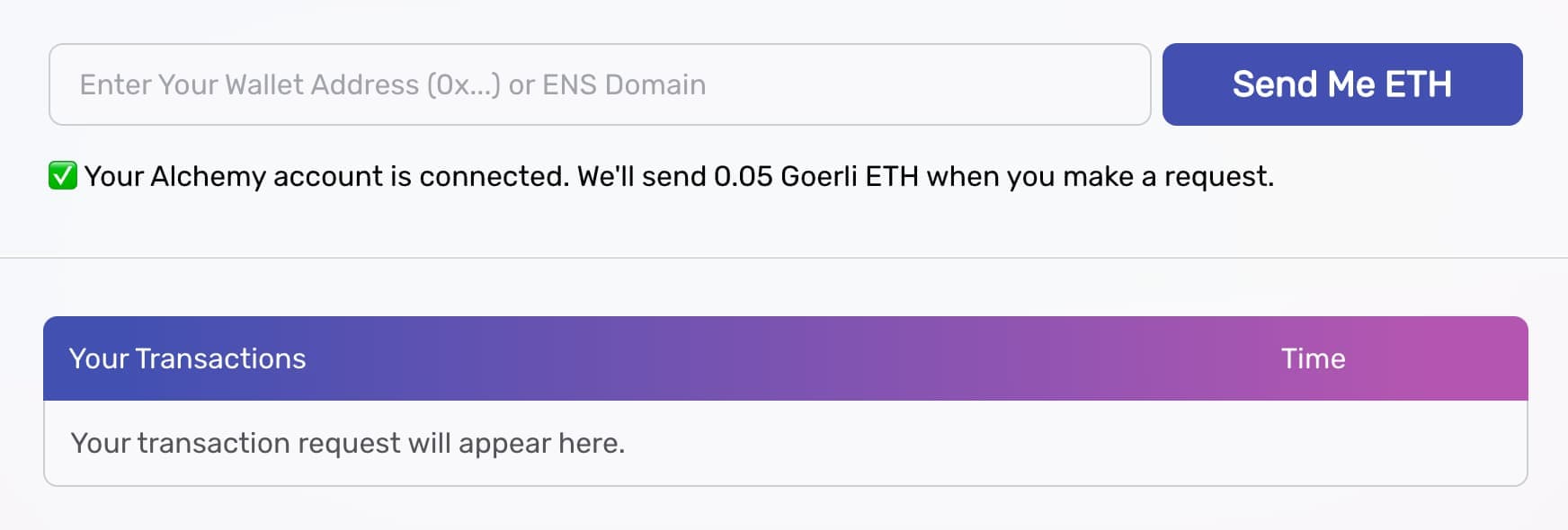Click the Time label on the right
1568x530 pixels.
1314,358
